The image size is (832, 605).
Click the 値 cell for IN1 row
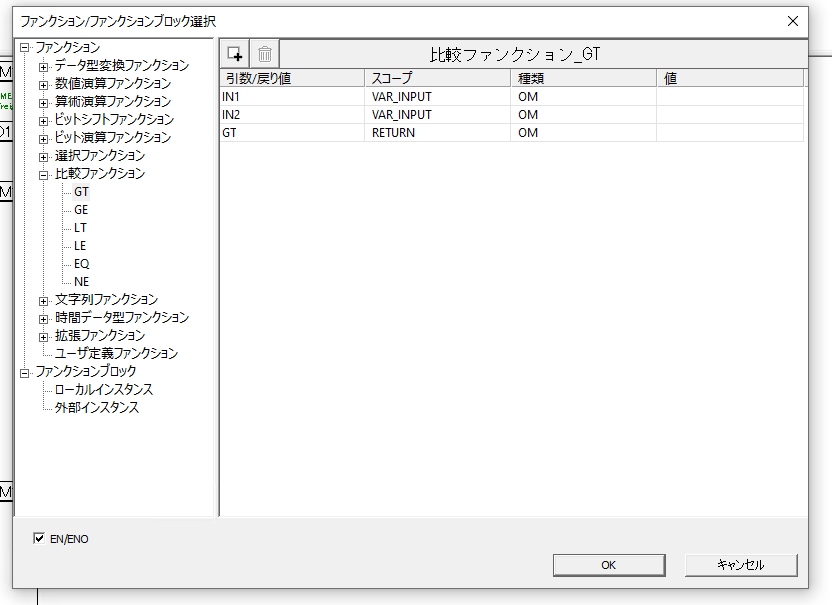click(729, 97)
